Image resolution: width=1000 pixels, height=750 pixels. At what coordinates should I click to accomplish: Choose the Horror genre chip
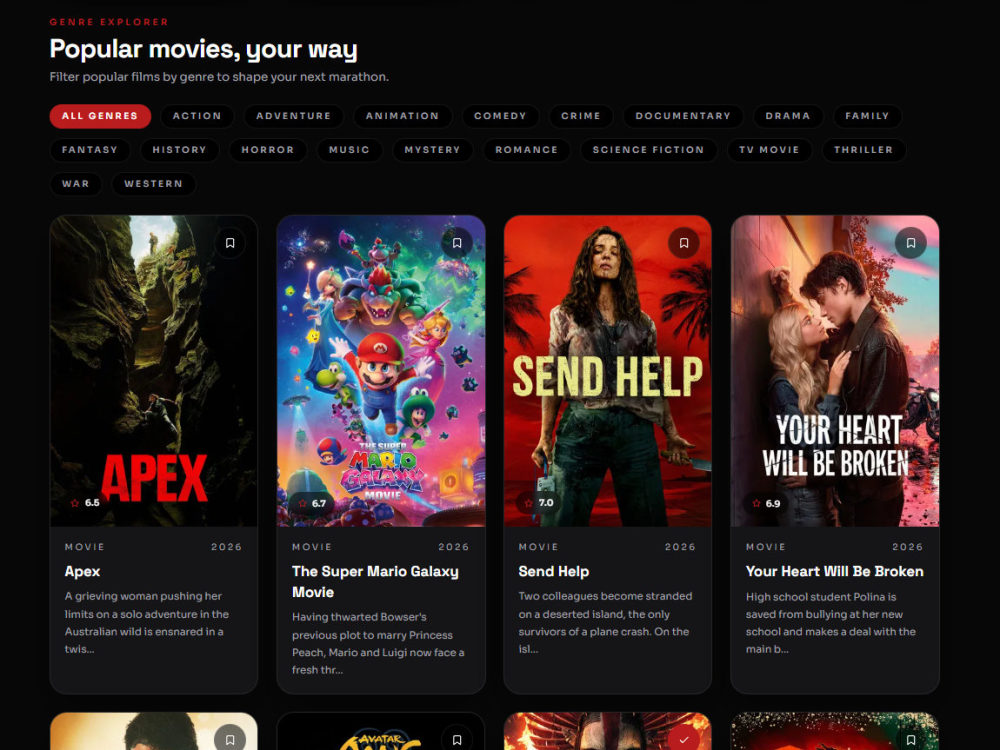(268, 150)
